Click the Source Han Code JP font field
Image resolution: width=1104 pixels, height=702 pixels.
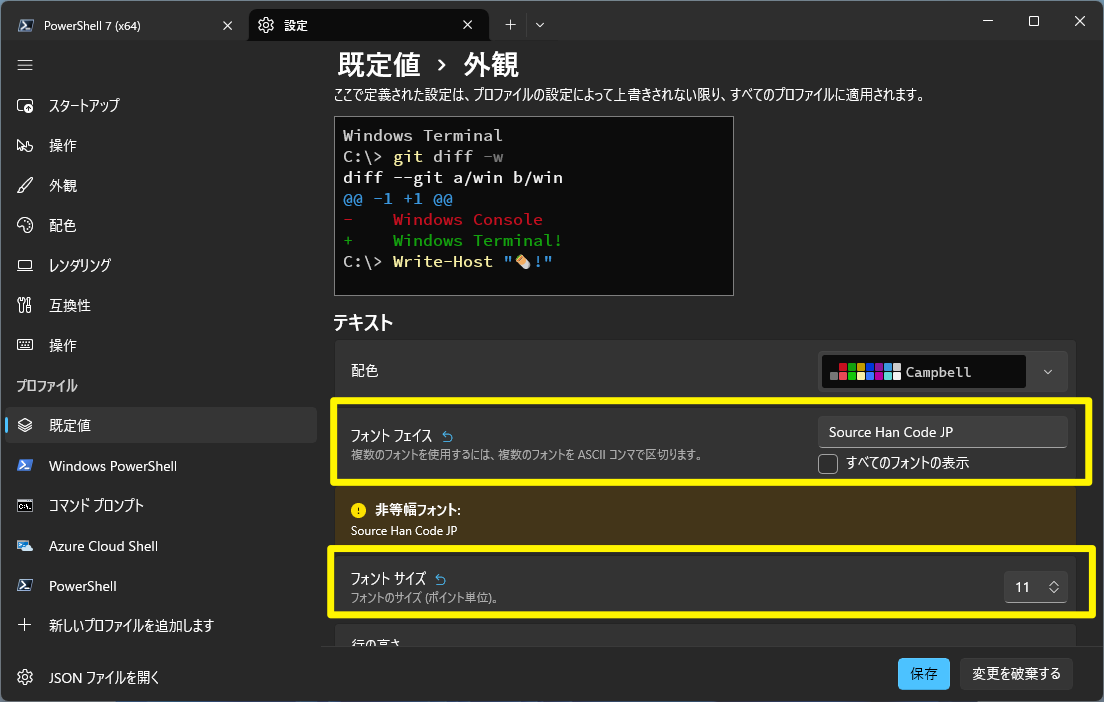pyautogui.click(x=941, y=432)
